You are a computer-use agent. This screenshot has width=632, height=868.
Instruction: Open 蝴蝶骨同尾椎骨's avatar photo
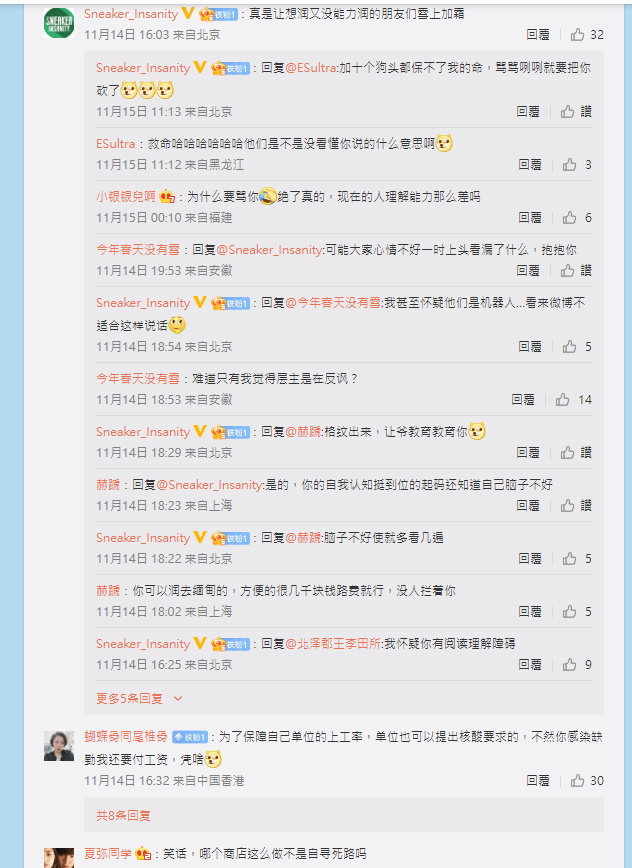[59, 746]
